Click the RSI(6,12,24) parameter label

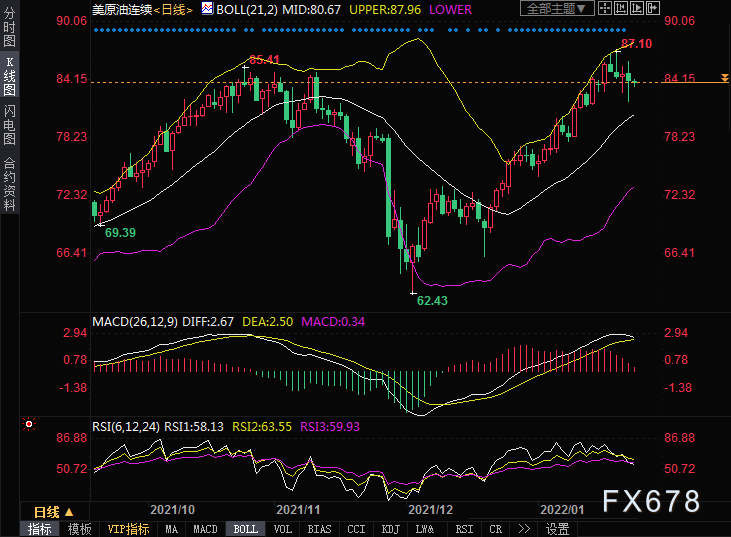pos(126,427)
